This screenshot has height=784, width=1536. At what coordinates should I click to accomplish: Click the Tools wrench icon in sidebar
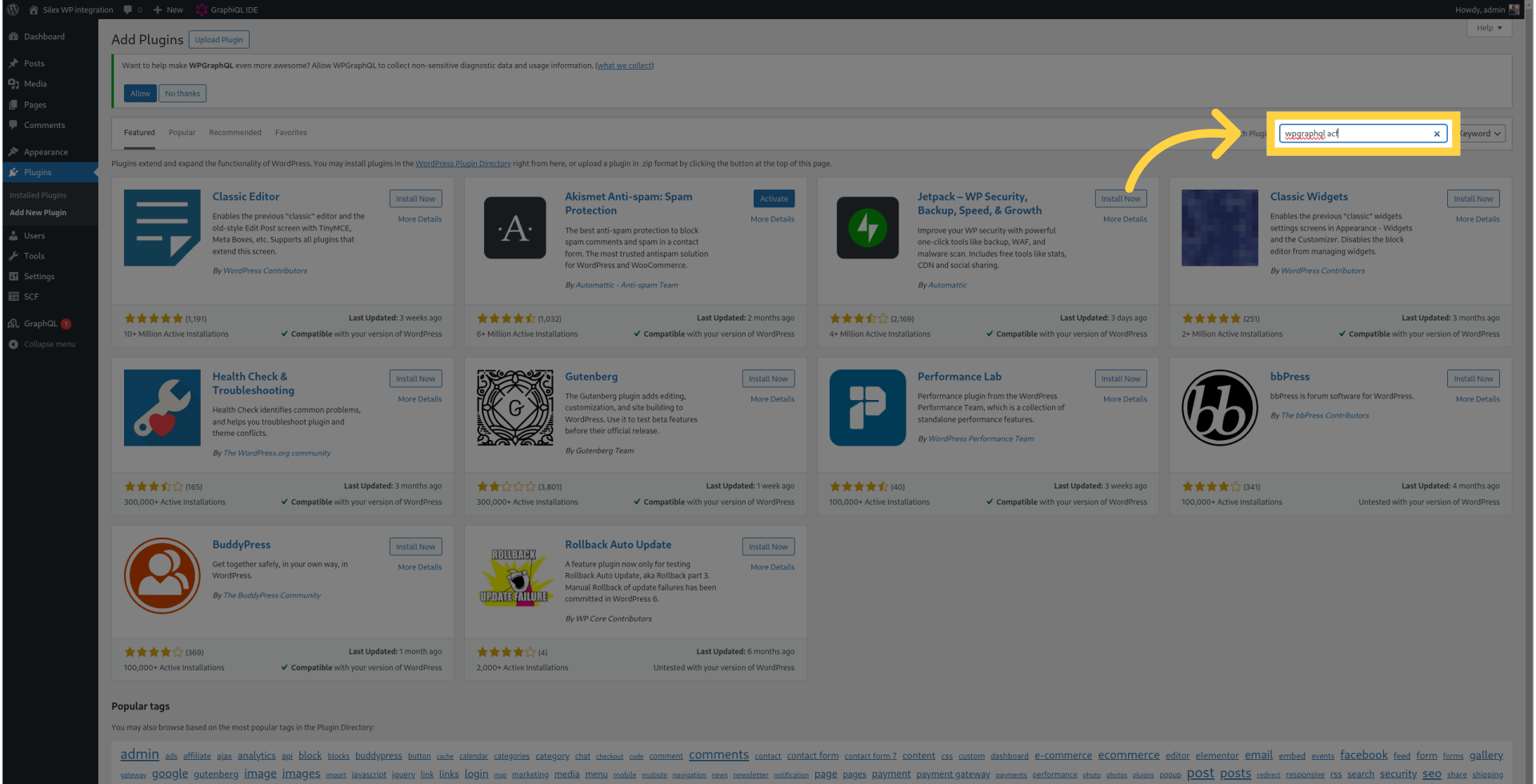[14, 256]
